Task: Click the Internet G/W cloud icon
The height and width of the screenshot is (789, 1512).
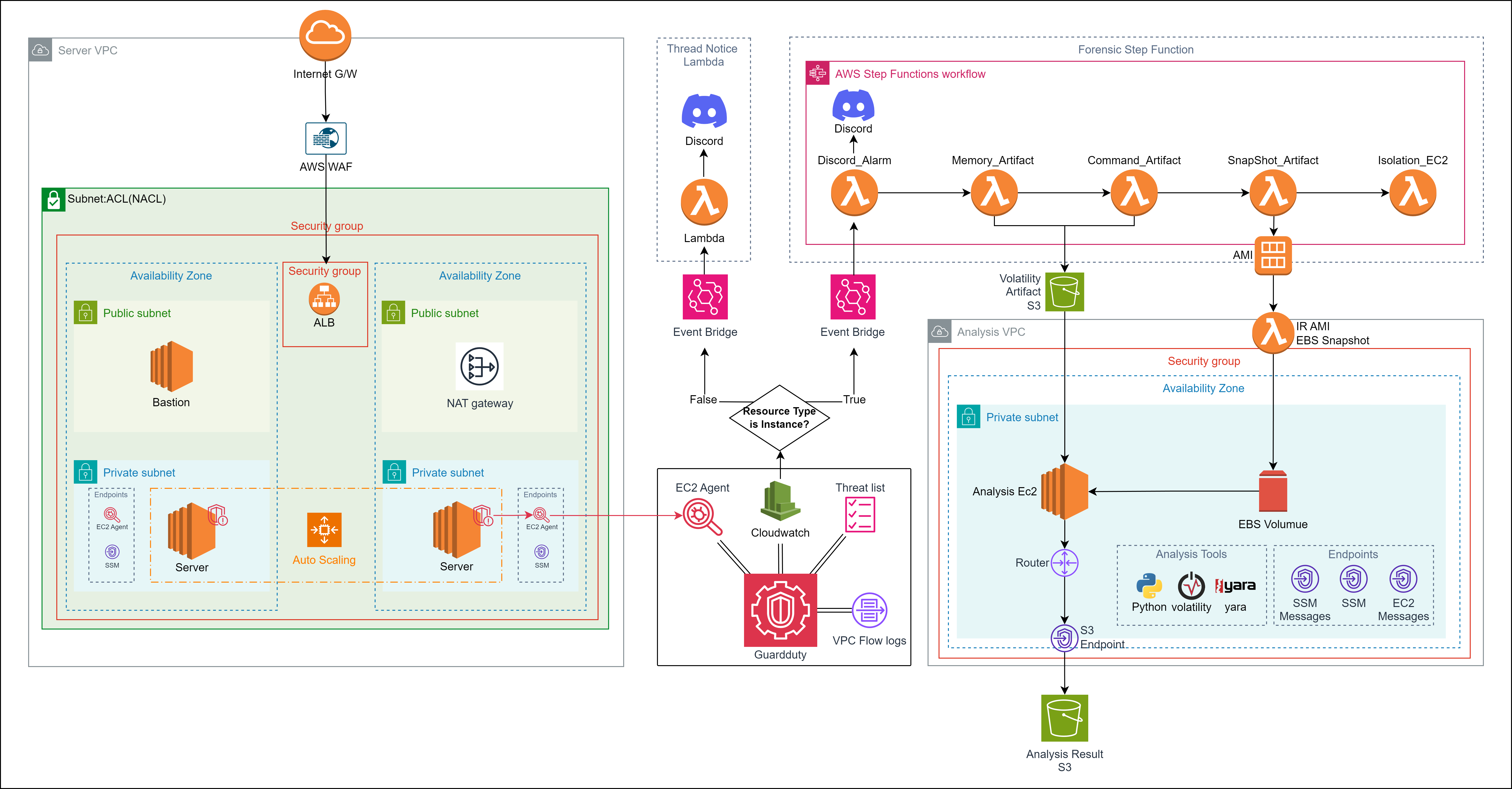Action: tap(325, 35)
